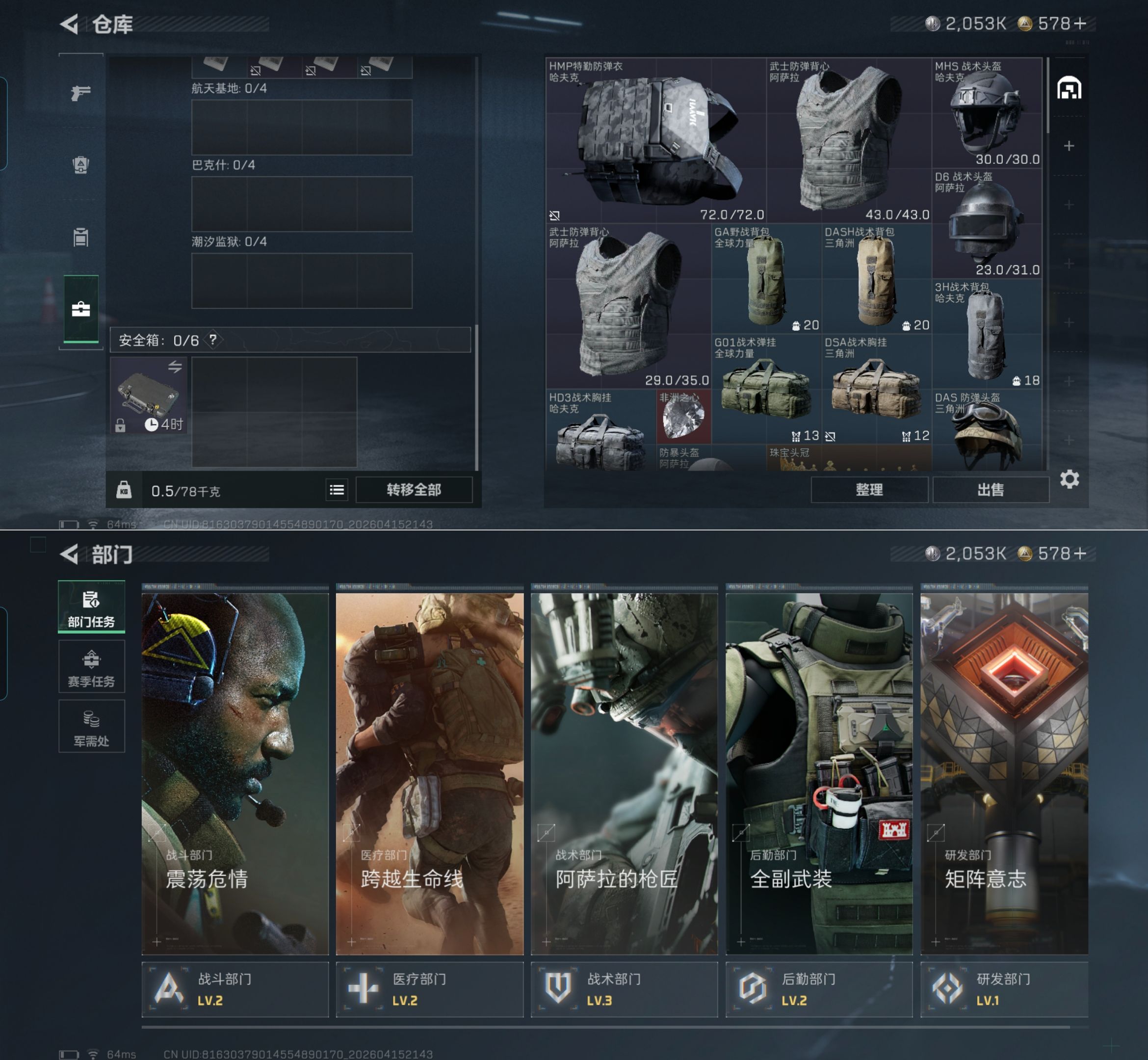
Task: Select the chest rig category sidebar icon
Action: (81, 237)
